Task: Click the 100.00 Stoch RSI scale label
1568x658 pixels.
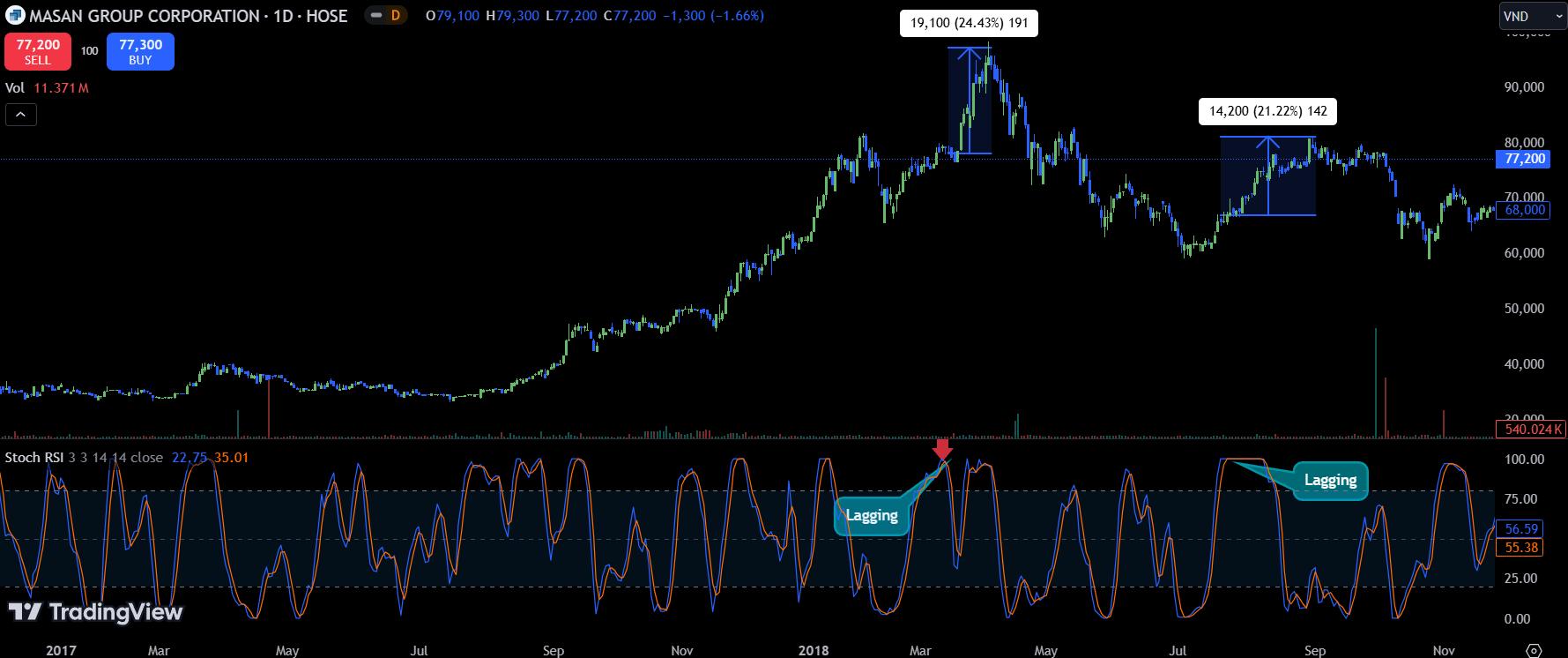Action: point(1524,460)
